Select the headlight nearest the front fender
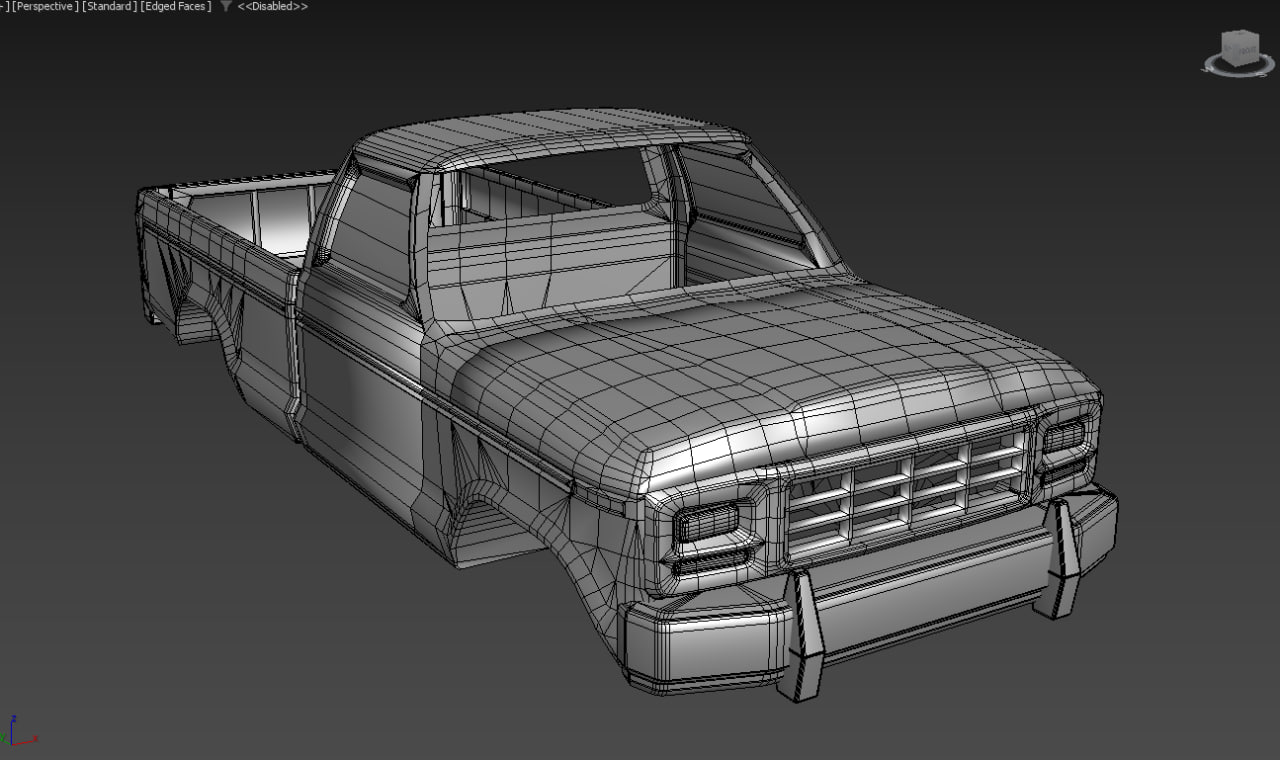 706,522
